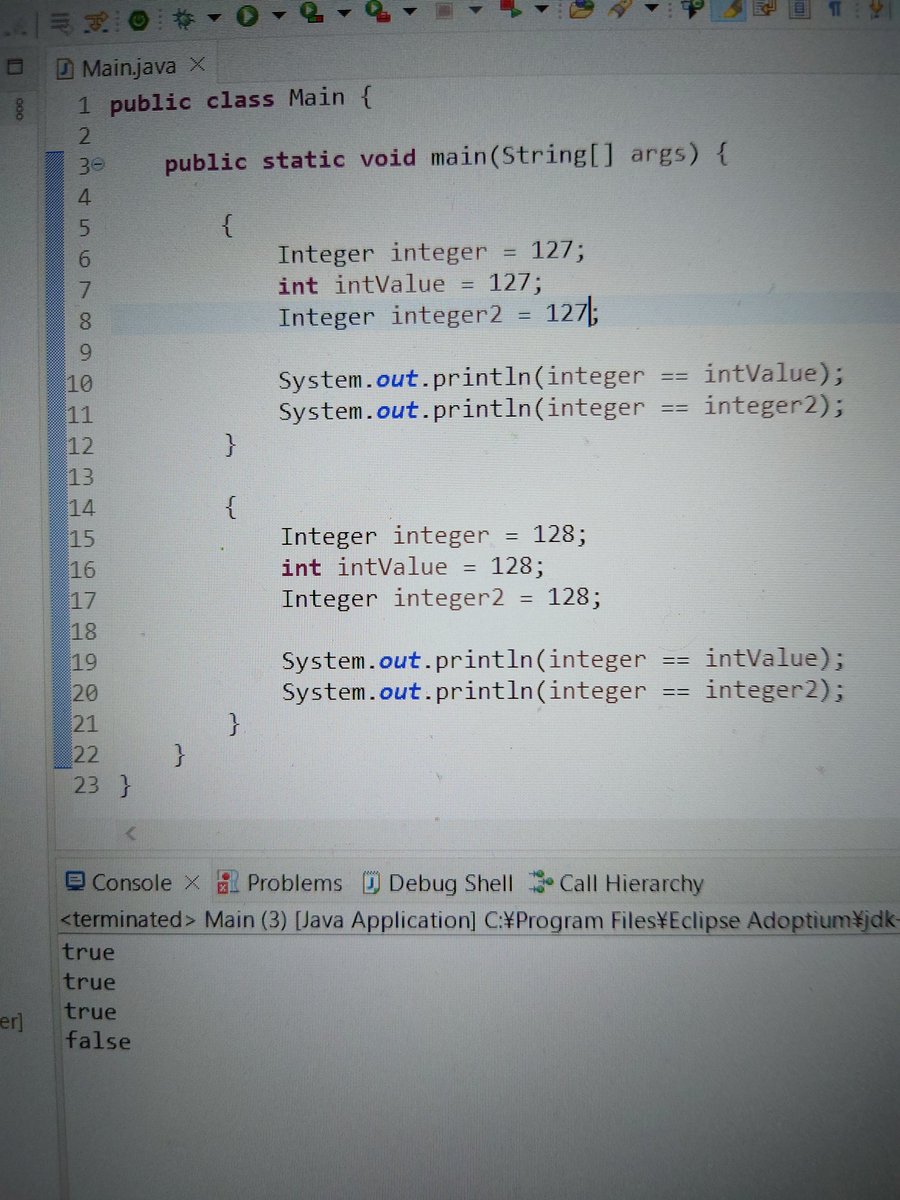
Task: Click the Debug Shell tab icon
Action: 372,883
